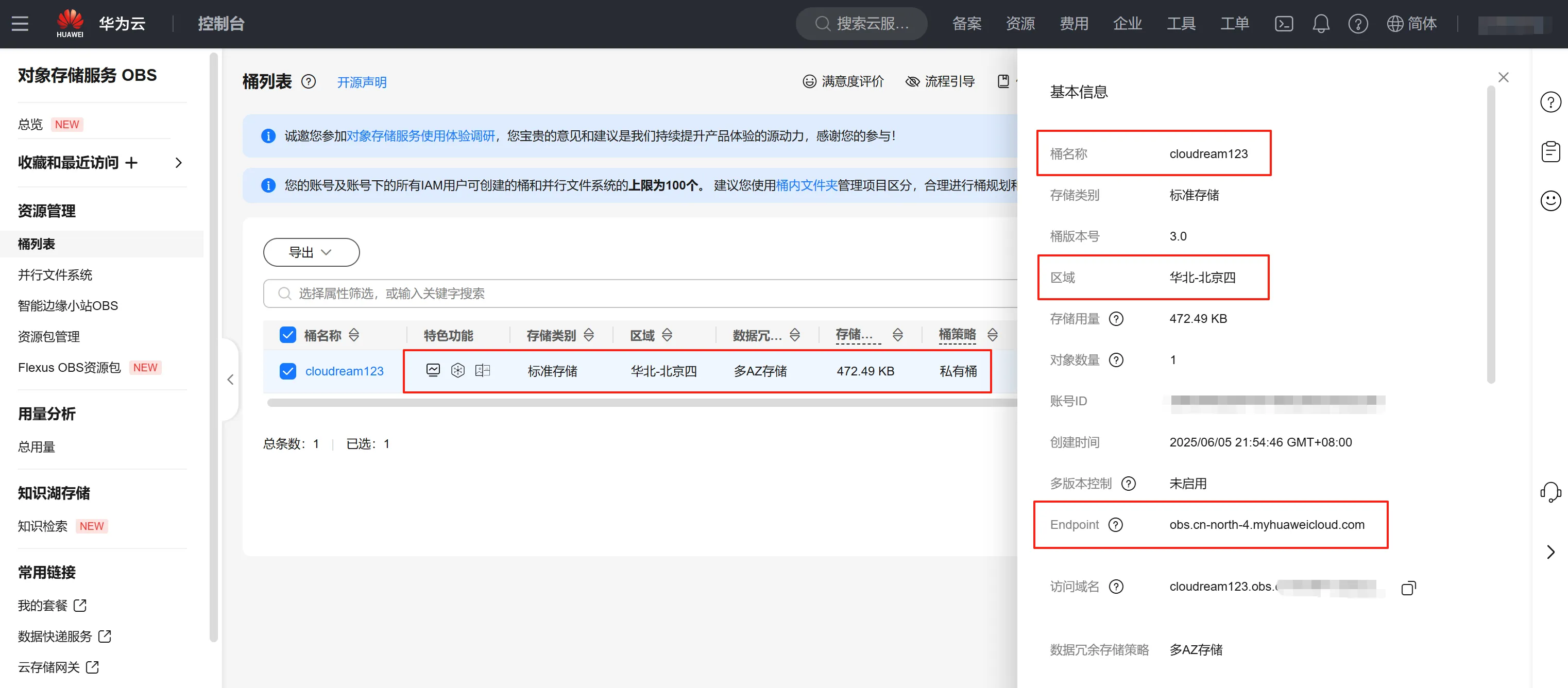Go to 控制台 console
The width and height of the screenshot is (1568, 688).
221,24
